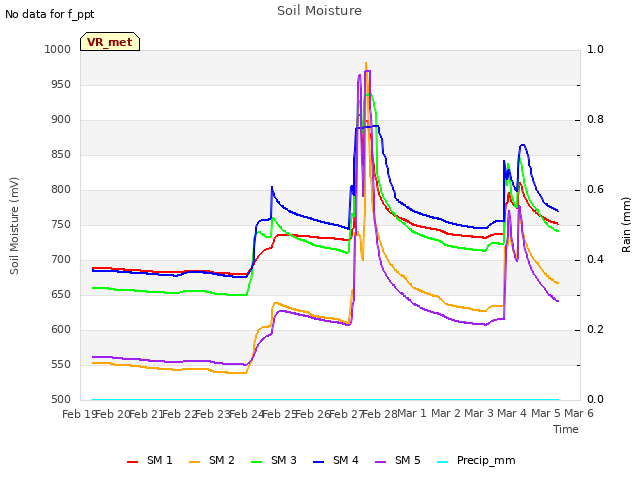
Task: Click the blue SM 4 spike on Feb 25
Action: [272, 187]
